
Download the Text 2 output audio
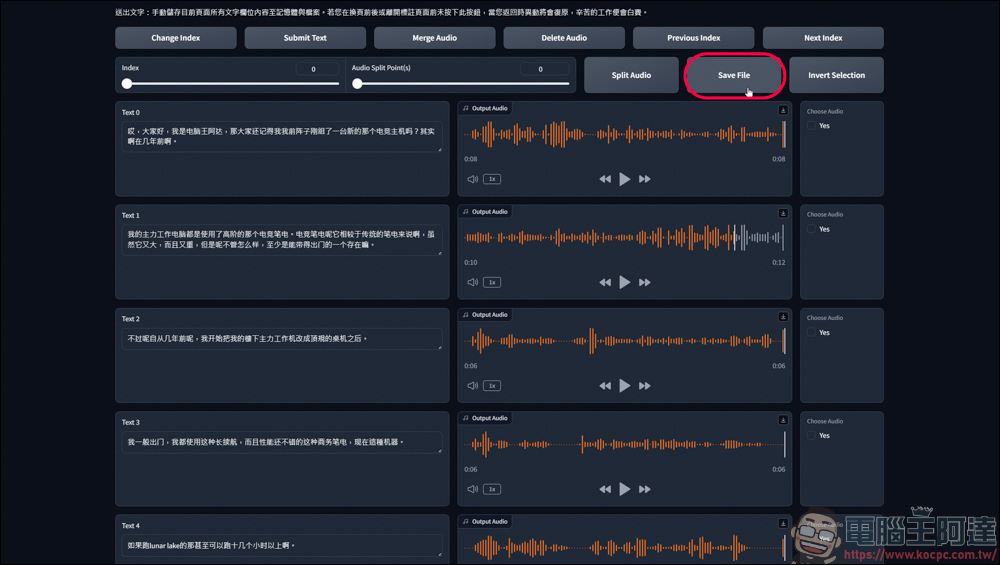pos(783,316)
